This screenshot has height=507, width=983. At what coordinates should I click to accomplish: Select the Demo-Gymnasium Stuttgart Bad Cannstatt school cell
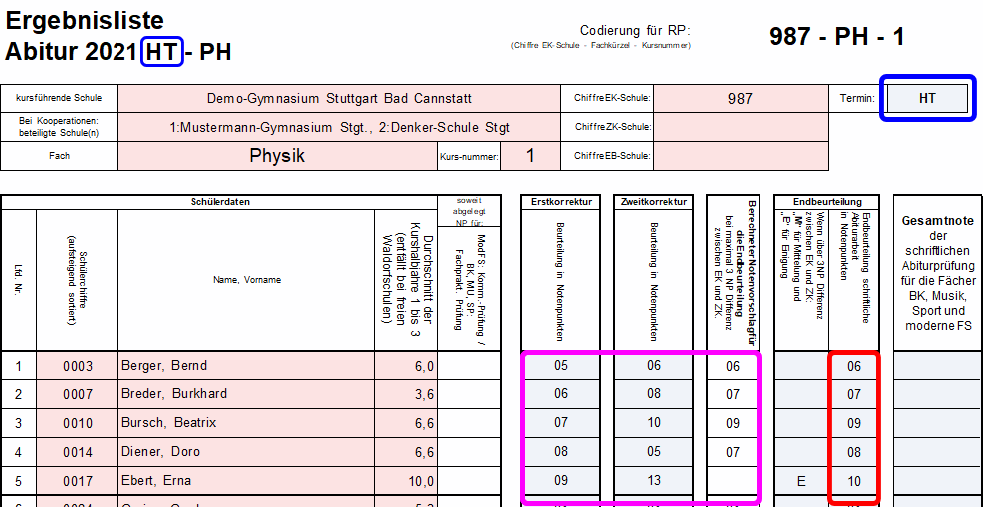(x=339, y=99)
